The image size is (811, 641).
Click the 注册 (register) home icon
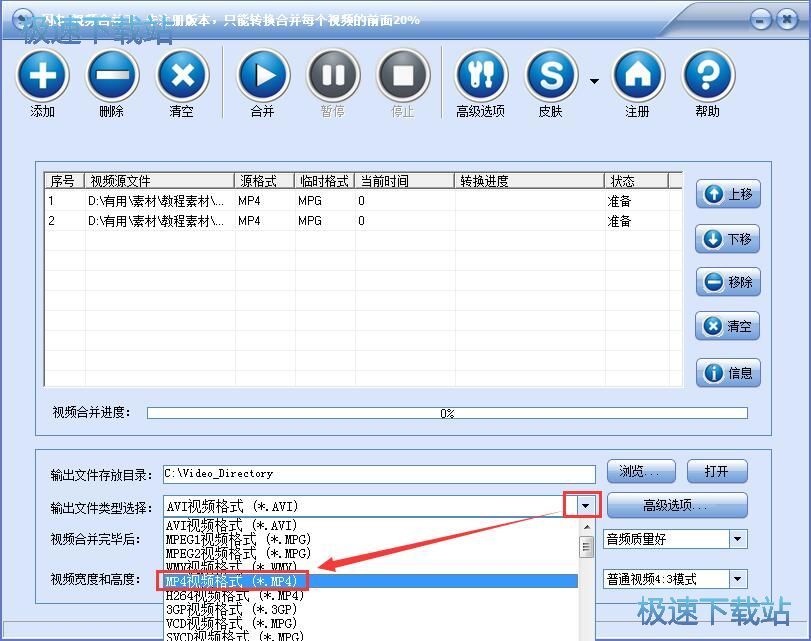[x=638, y=76]
